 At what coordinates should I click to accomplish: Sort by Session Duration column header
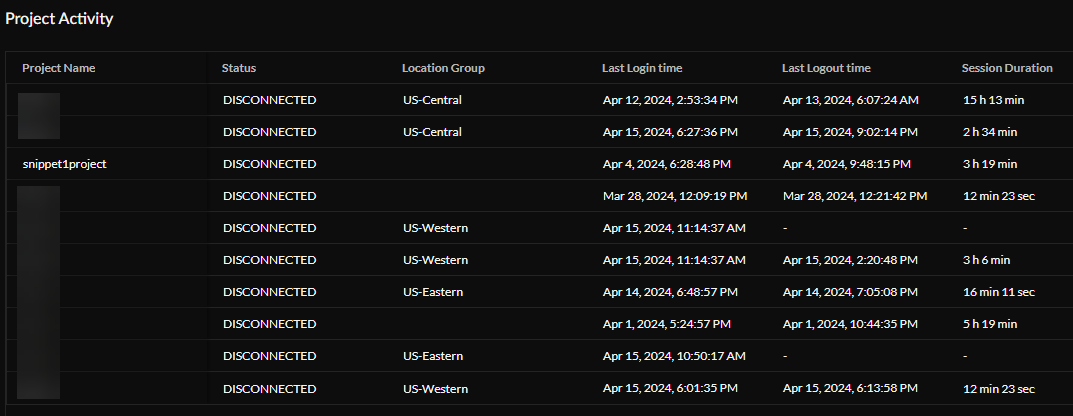pos(1006,68)
